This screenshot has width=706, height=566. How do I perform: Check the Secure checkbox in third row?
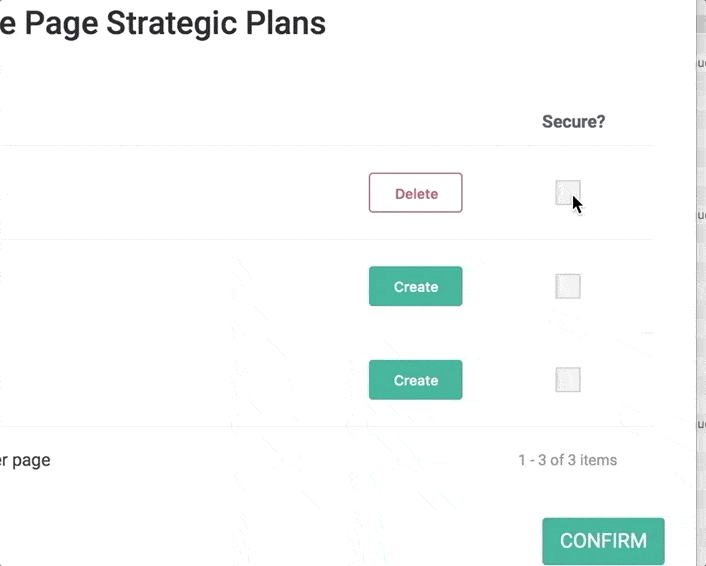(x=567, y=380)
